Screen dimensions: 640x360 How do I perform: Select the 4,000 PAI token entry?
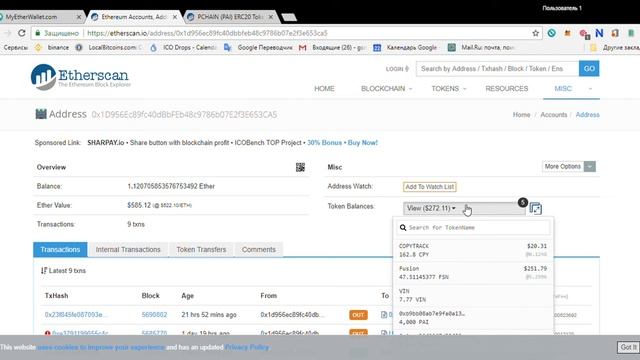tap(473, 318)
